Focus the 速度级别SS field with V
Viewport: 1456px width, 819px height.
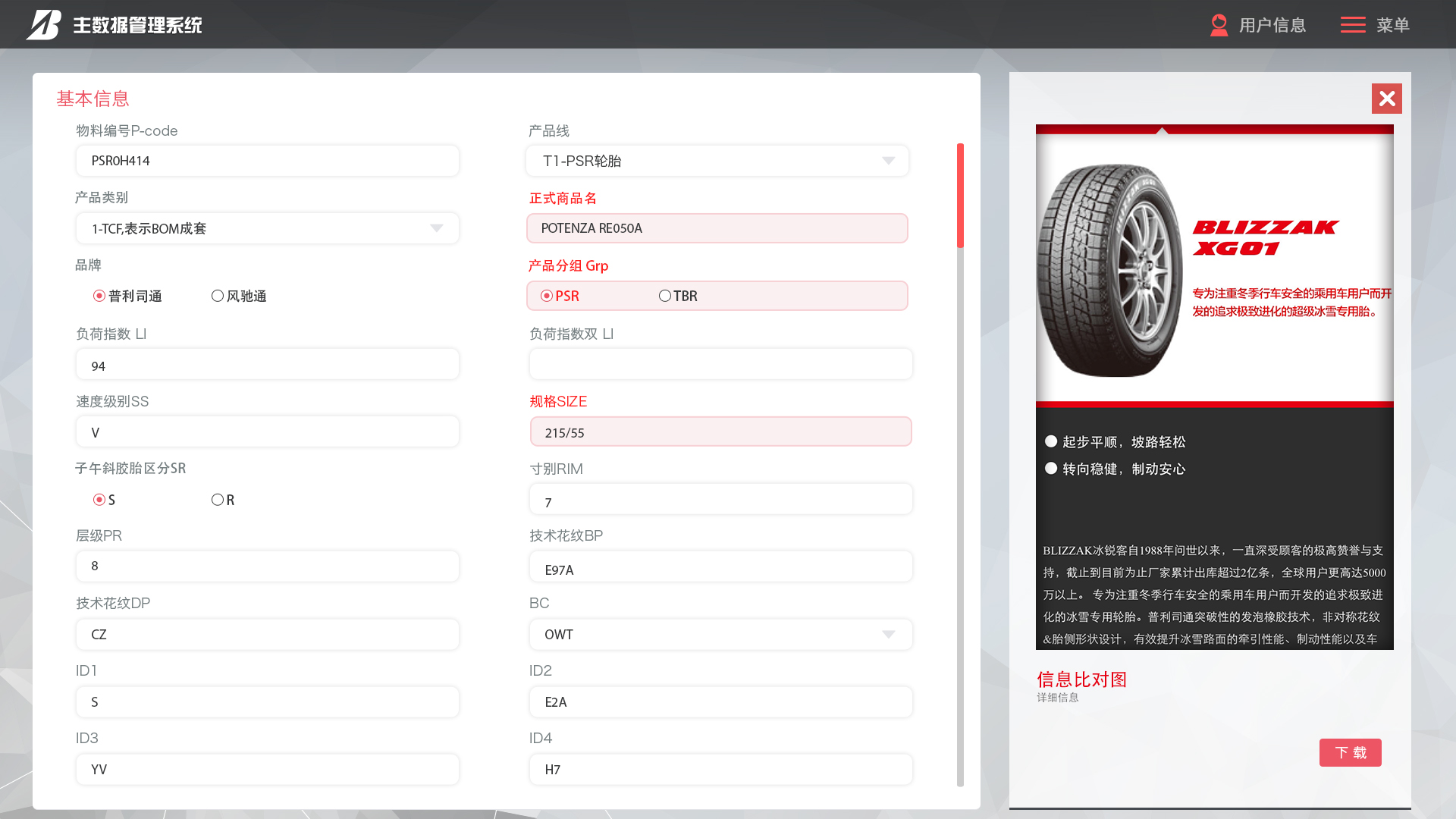(268, 431)
